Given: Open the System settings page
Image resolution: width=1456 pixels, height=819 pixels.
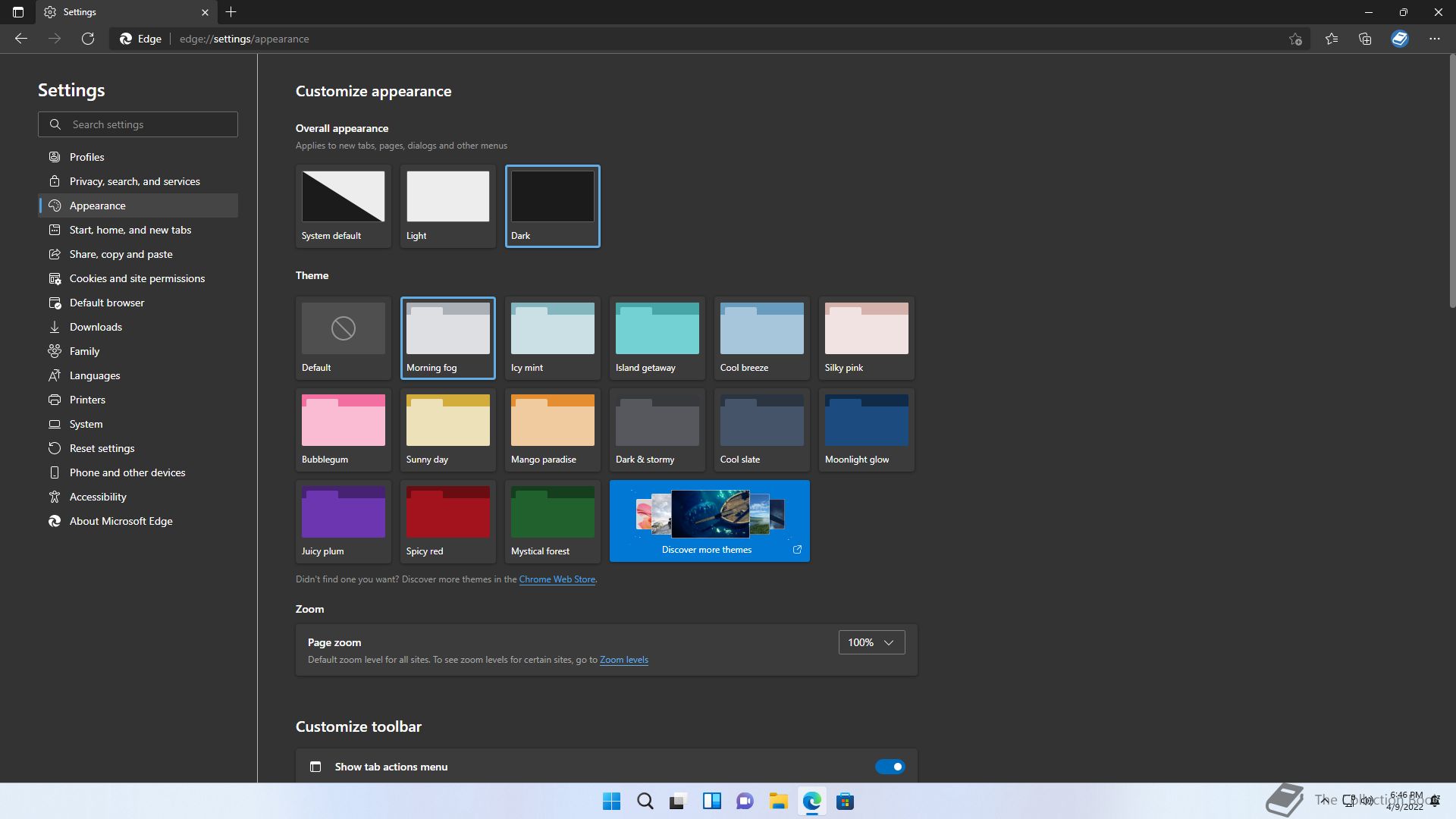Looking at the screenshot, I should click(x=138, y=424).
